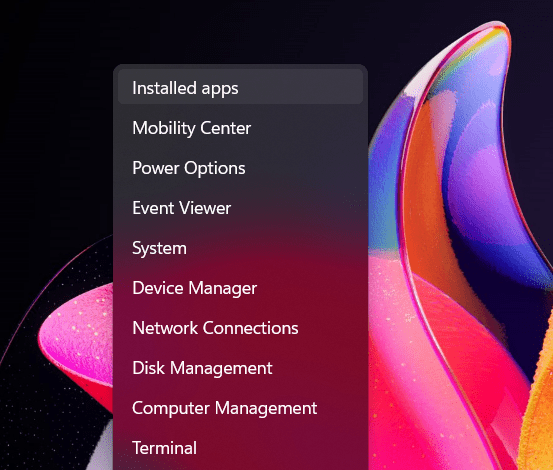Open Installed apps from the menu
553x470 pixels.
tap(240, 87)
